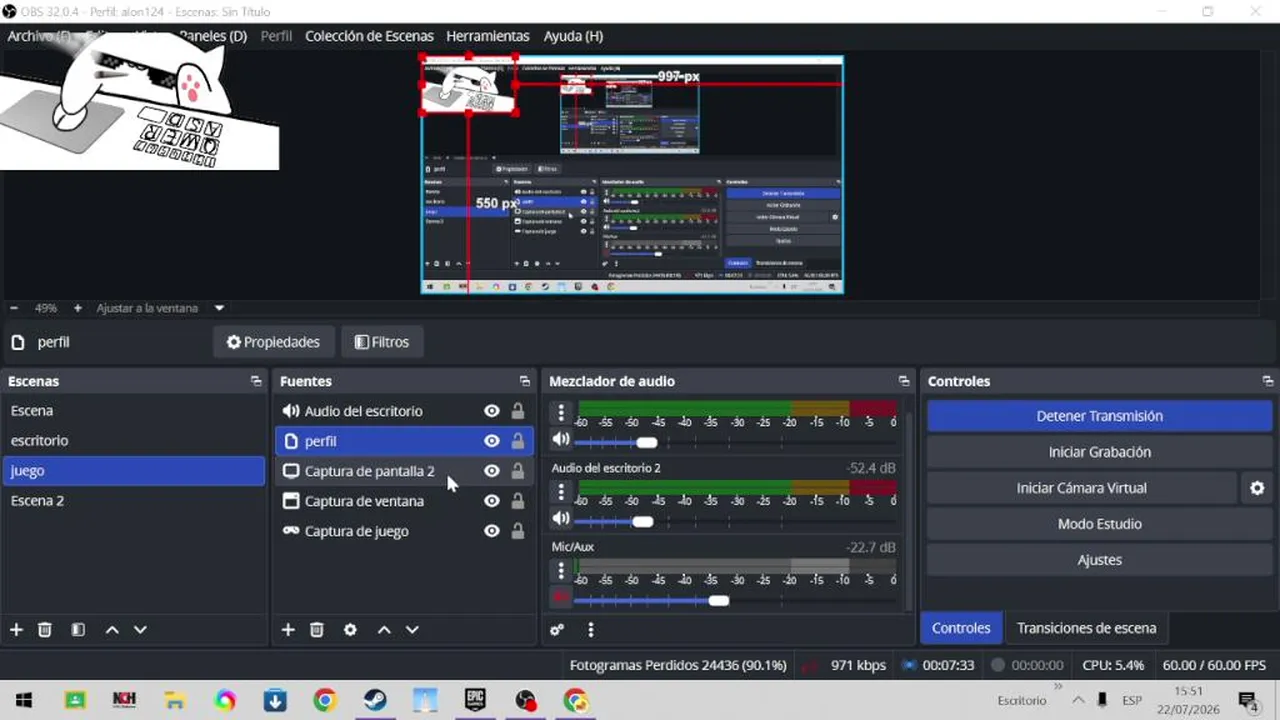Toggle visibility of Captura de pantalla 2
This screenshot has height=720, width=1280.
point(491,471)
